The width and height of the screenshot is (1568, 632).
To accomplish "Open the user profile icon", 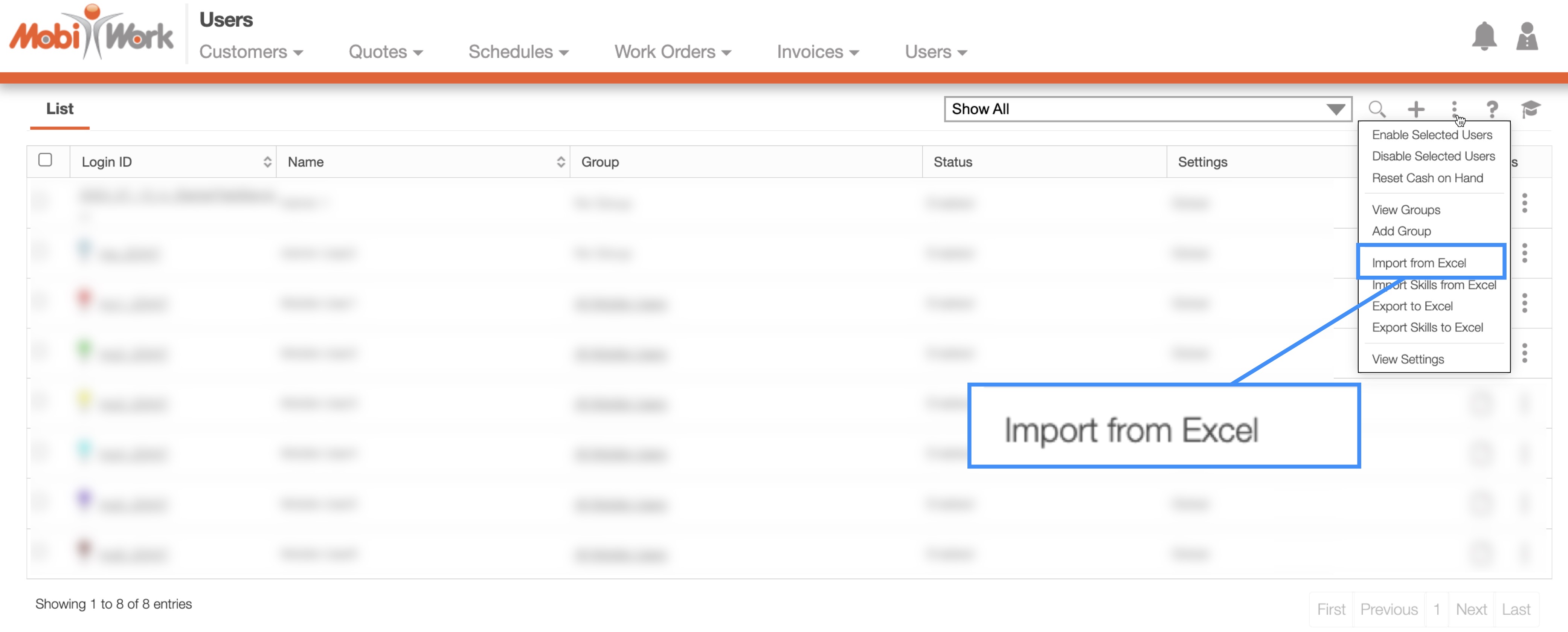I will (x=1527, y=37).
